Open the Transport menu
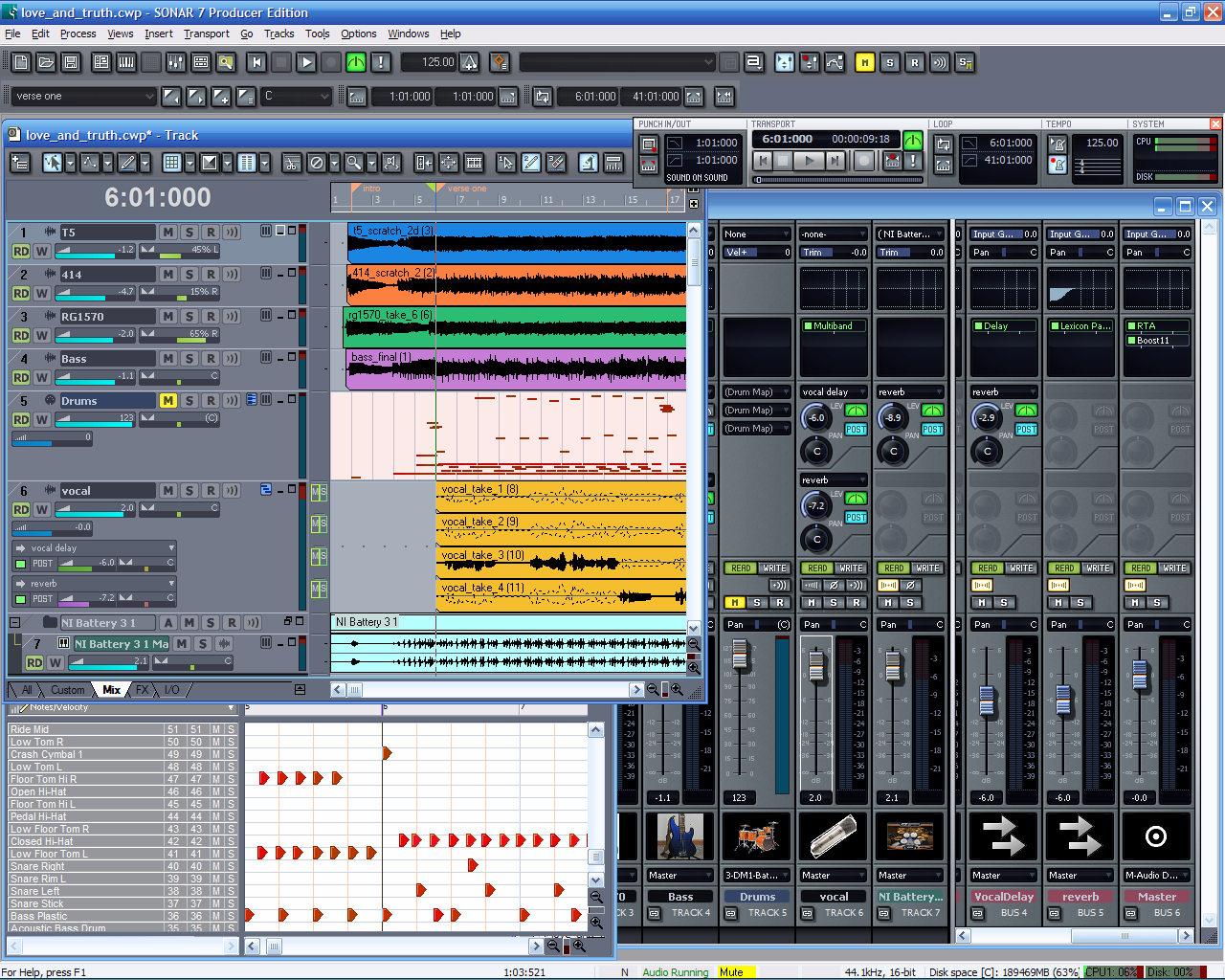The width and height of the screenshot is (1225, 980). 207,33
